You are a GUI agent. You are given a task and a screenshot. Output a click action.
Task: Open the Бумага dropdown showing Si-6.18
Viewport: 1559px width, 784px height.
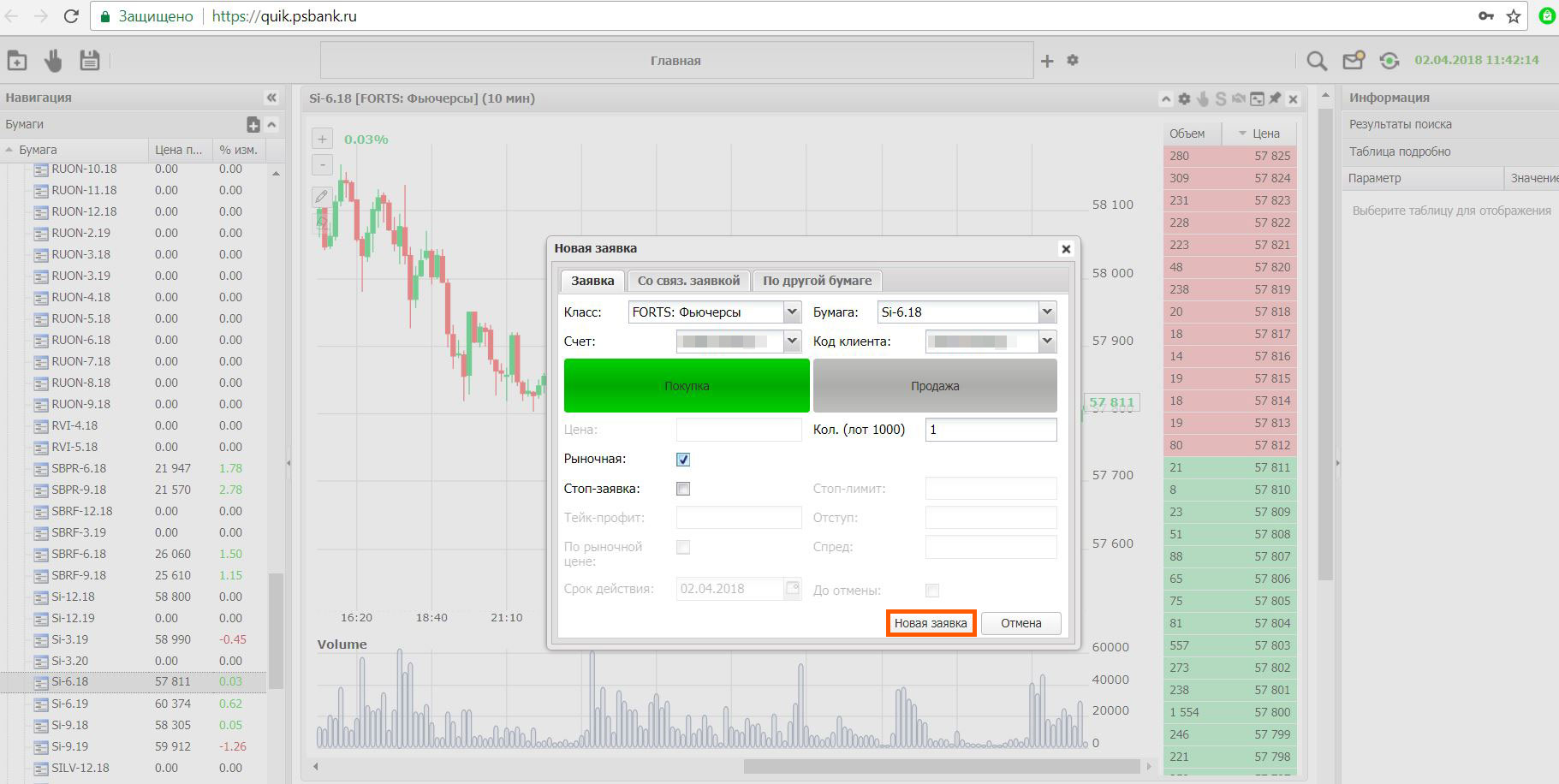1047,312
